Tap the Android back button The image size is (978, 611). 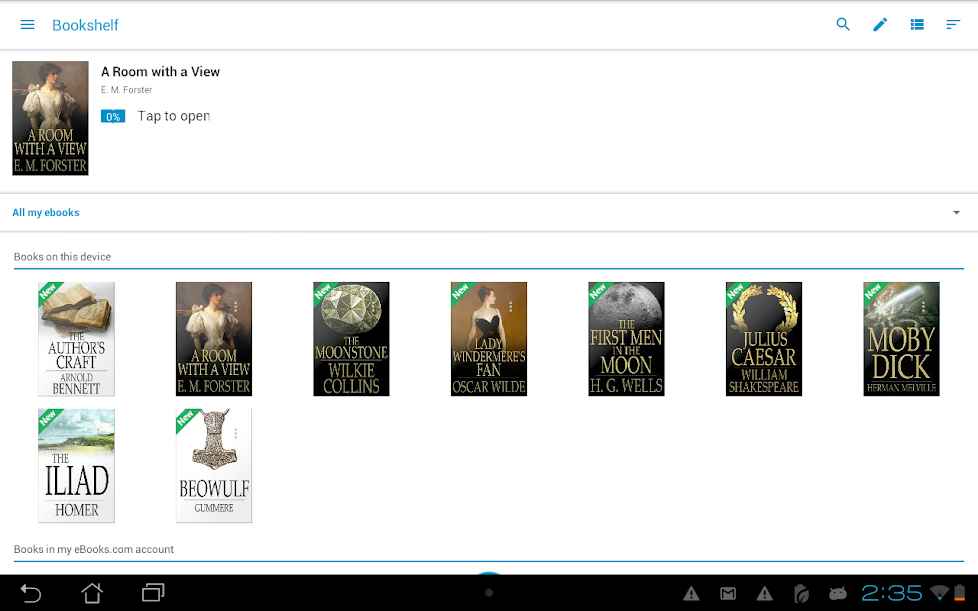click(x=31, y=593)
